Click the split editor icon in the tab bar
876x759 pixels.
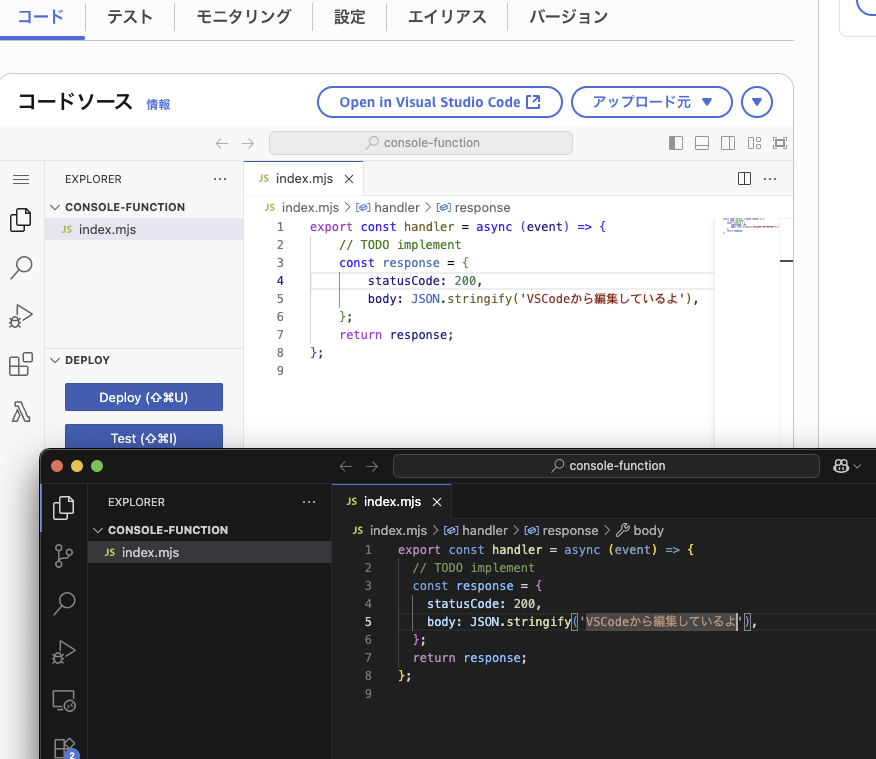tap(744, 178)
